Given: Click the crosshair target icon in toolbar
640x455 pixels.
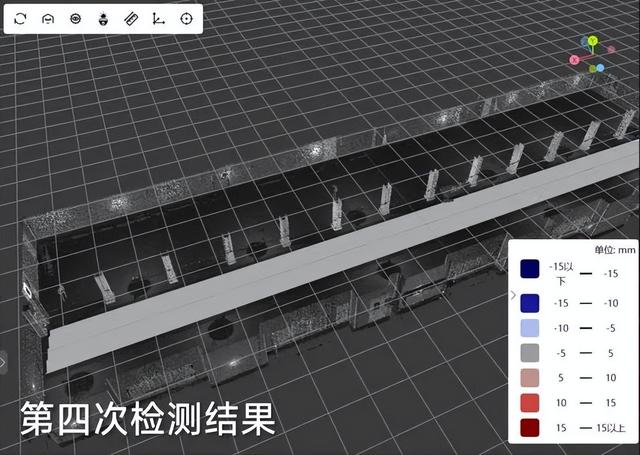Looking at the screenshot, I should 186,19.
